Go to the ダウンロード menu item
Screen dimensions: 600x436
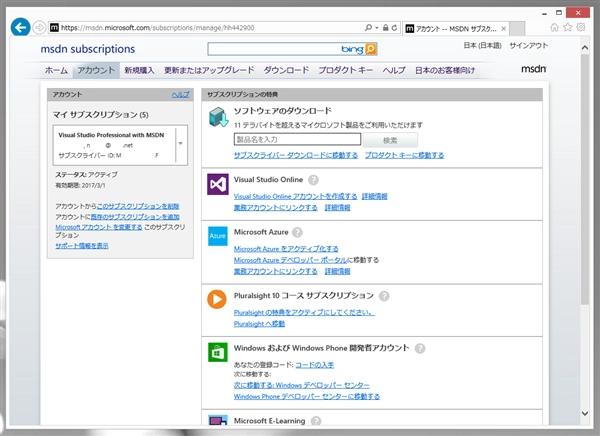coord(286,70)
